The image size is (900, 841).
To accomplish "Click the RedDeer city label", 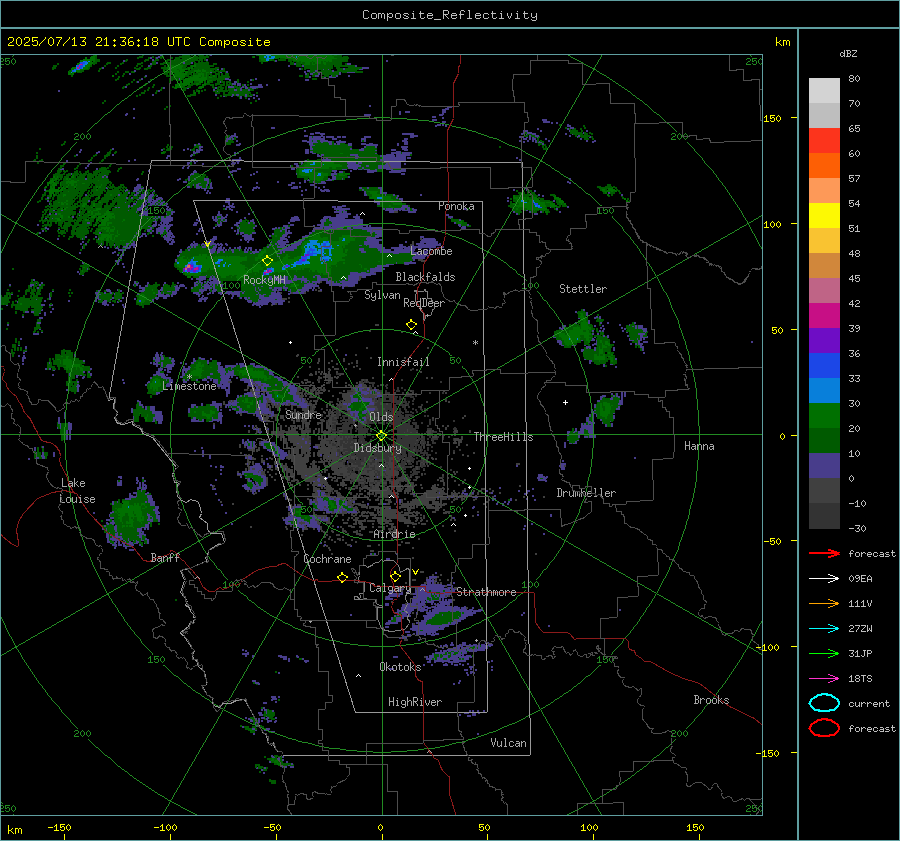I will click(x=424, y=303).
